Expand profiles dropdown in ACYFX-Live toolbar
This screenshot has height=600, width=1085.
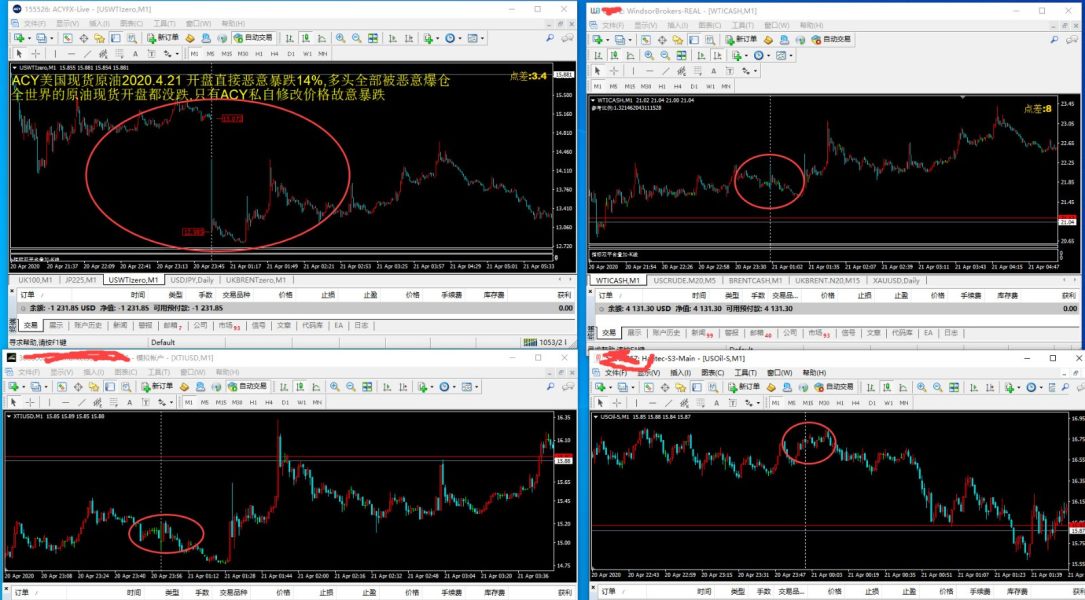[x=52, y=37]
